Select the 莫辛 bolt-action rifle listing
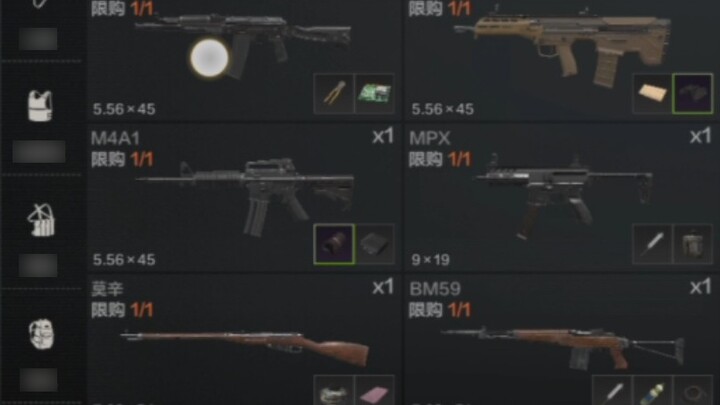Image resolution: width=720 pixels, height=405 pixels. tap(243, 340)
